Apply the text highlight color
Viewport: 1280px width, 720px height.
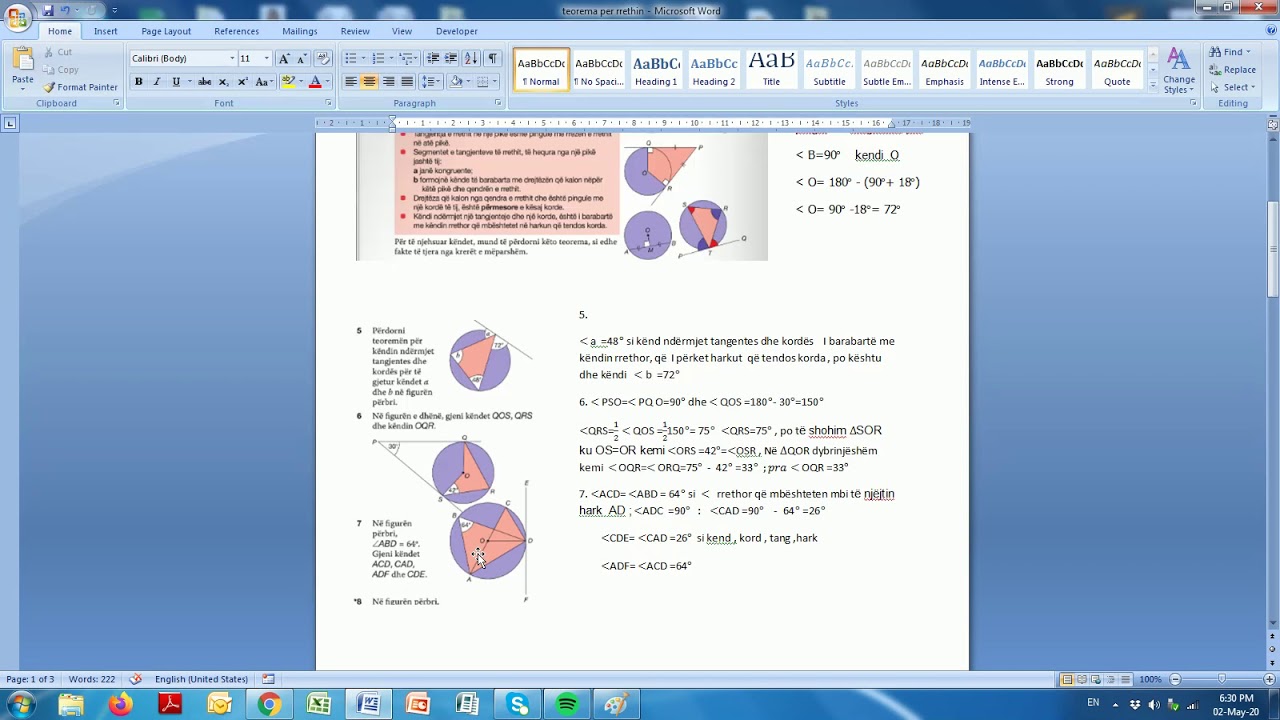click(x=288, y=82)
